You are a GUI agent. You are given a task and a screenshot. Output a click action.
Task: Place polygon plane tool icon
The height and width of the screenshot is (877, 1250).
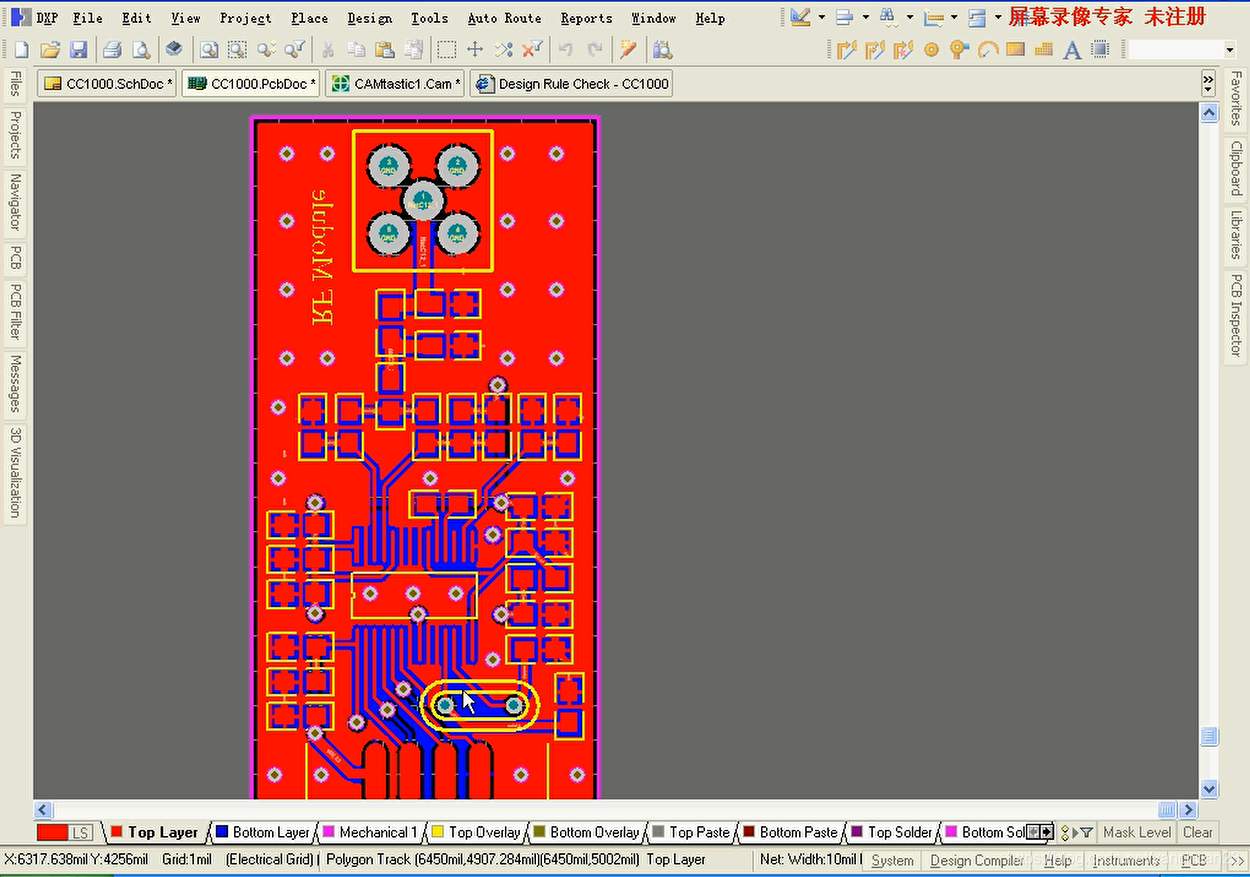pos(1044,49)
